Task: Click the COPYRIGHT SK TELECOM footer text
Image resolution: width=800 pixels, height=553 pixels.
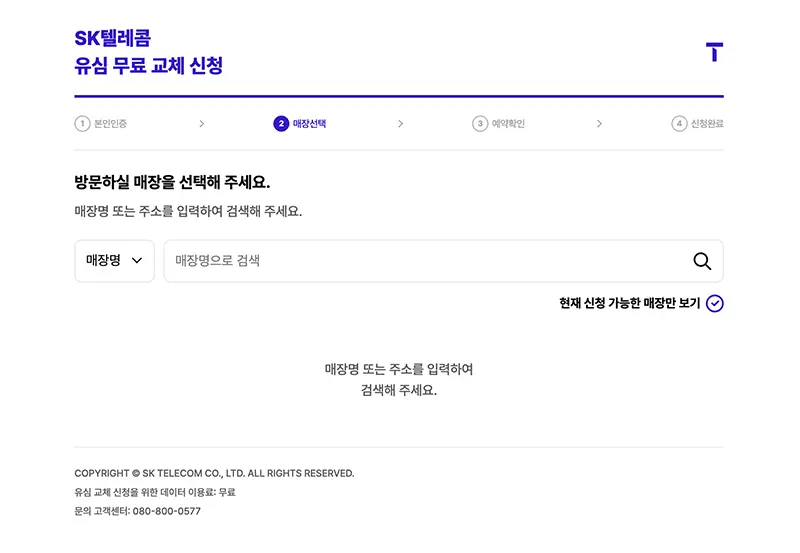Action: [214, 473]
